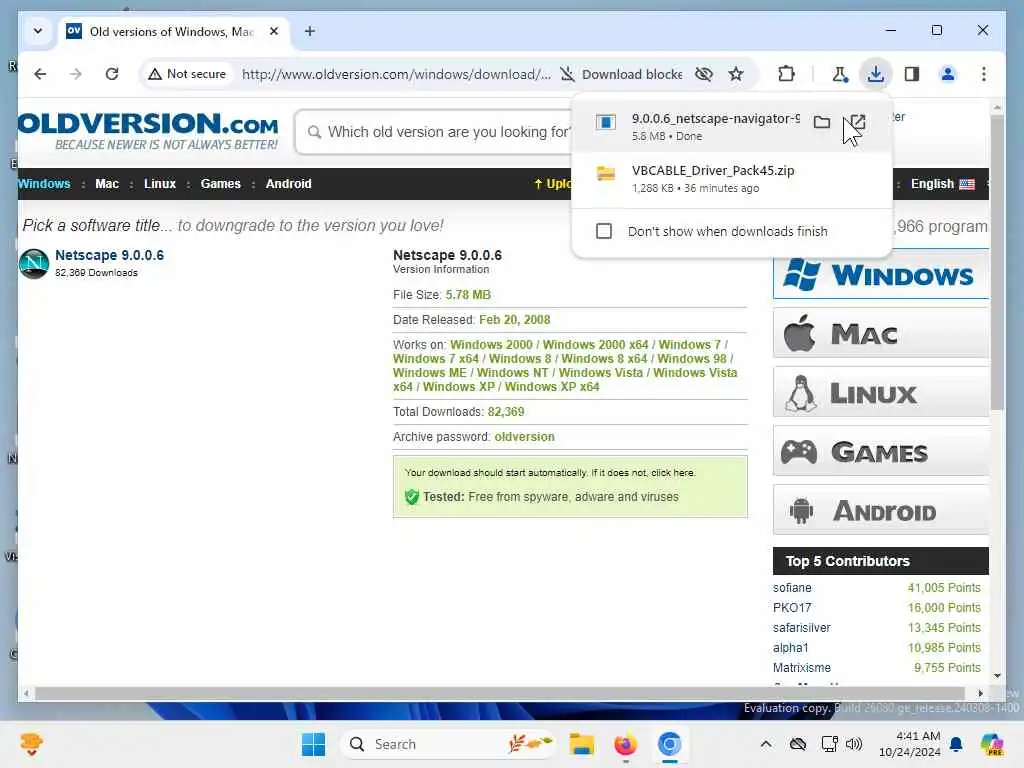
Task: Tick Don't show when downloads finish
Action: point(604,231)
